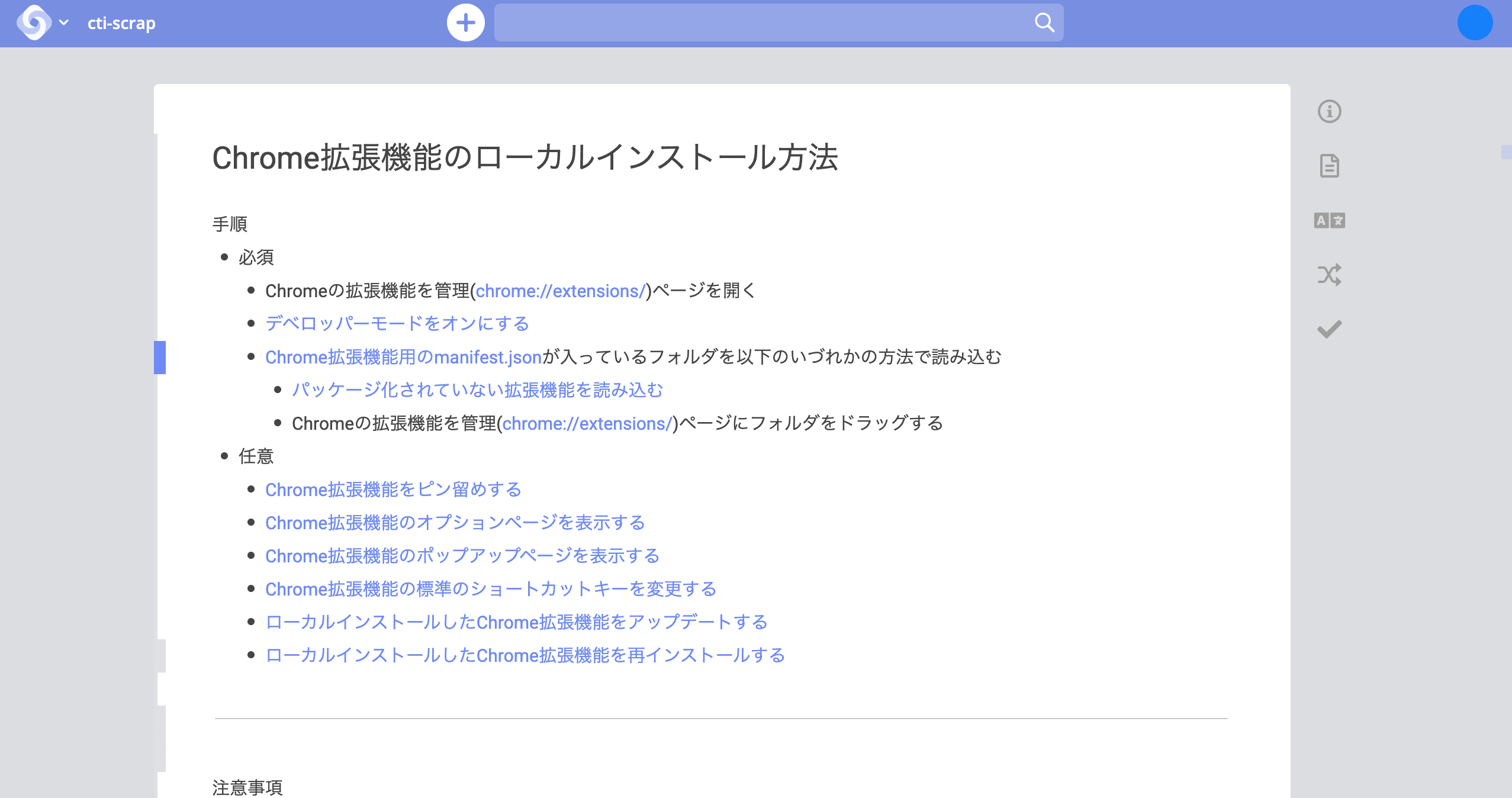Create a new page with plus button
Viewport: 1512px width, 798px height.
466,22
